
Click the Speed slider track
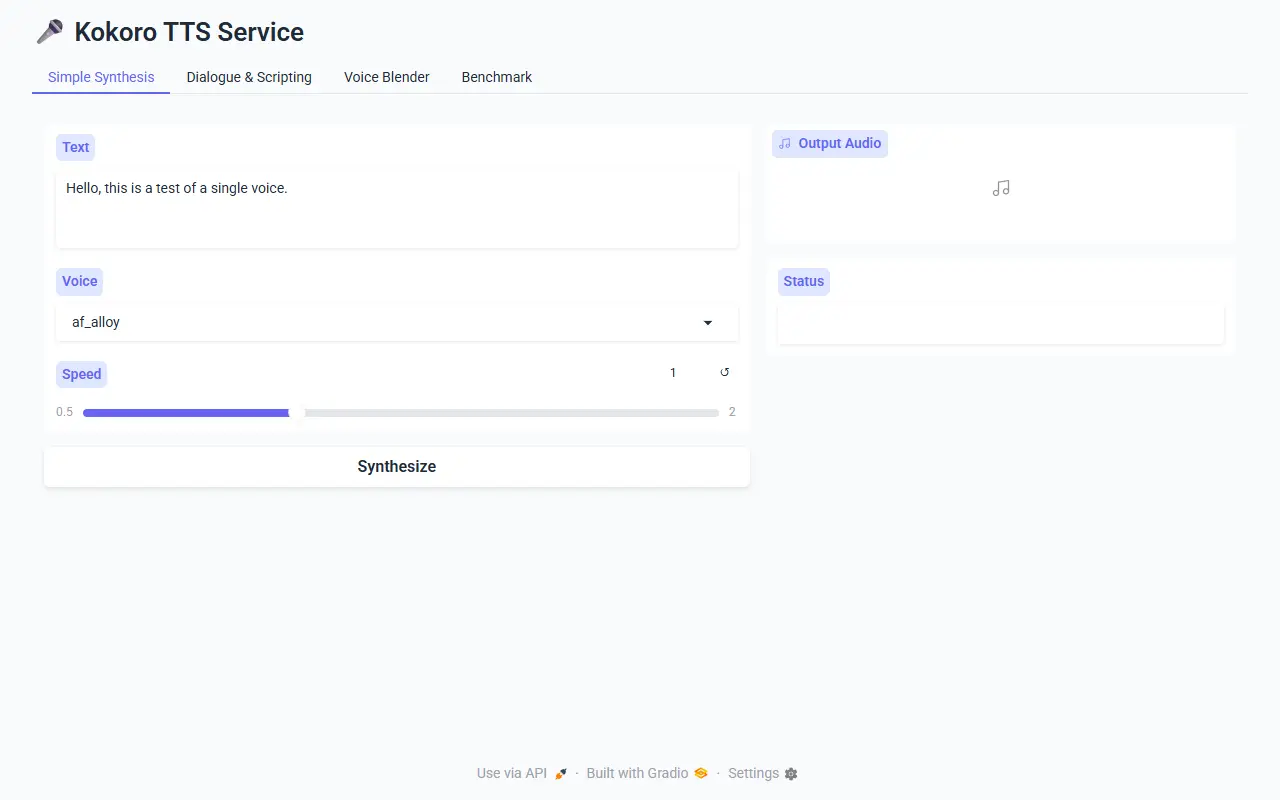tap(401, 413)
